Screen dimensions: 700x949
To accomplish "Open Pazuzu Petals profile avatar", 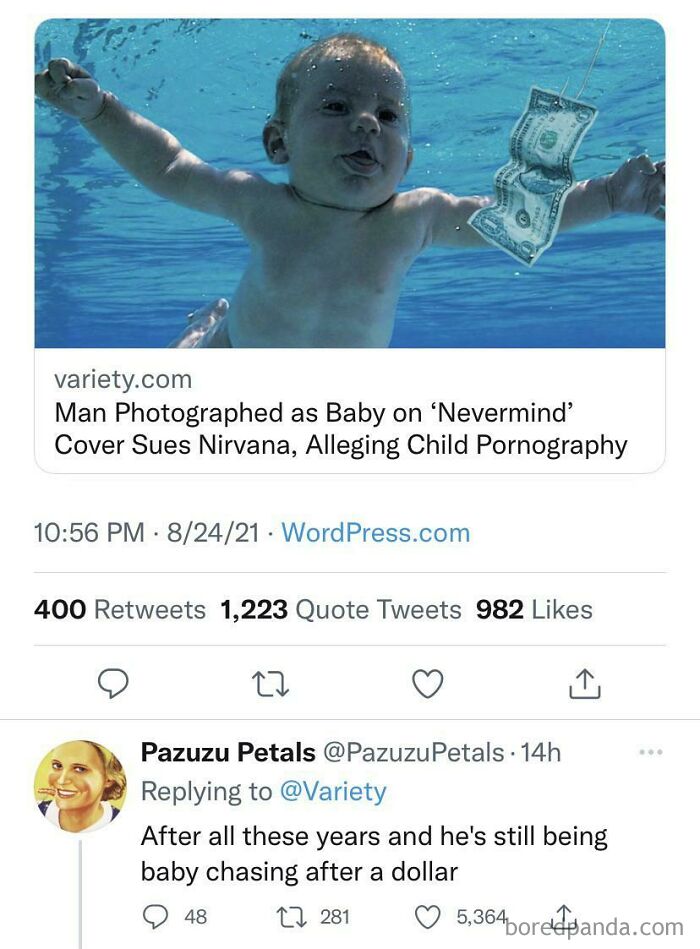I will (80, 785).
